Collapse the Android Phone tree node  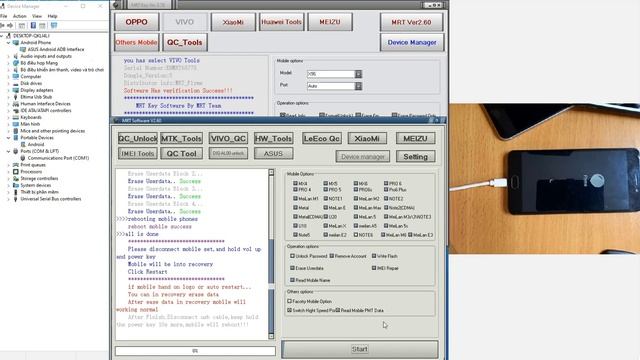coord(8,42)
